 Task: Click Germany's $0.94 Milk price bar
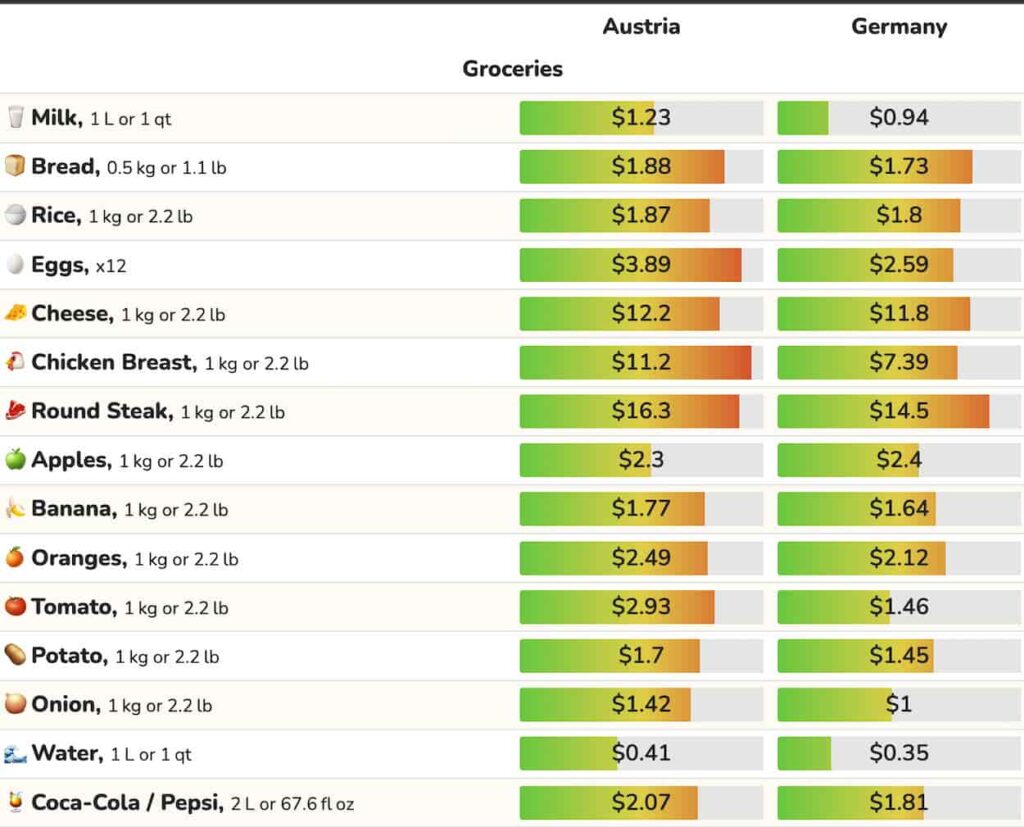(x=898, y=118)
